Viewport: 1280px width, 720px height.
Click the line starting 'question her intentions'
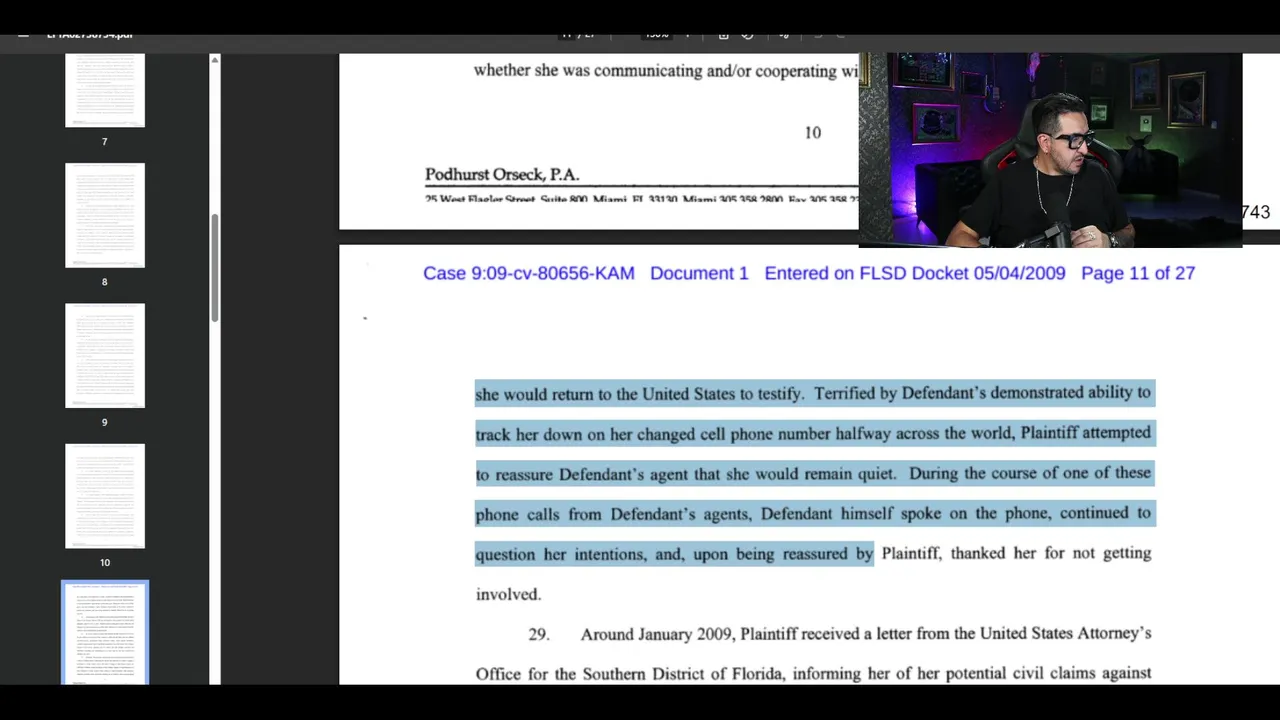point(814,553)
